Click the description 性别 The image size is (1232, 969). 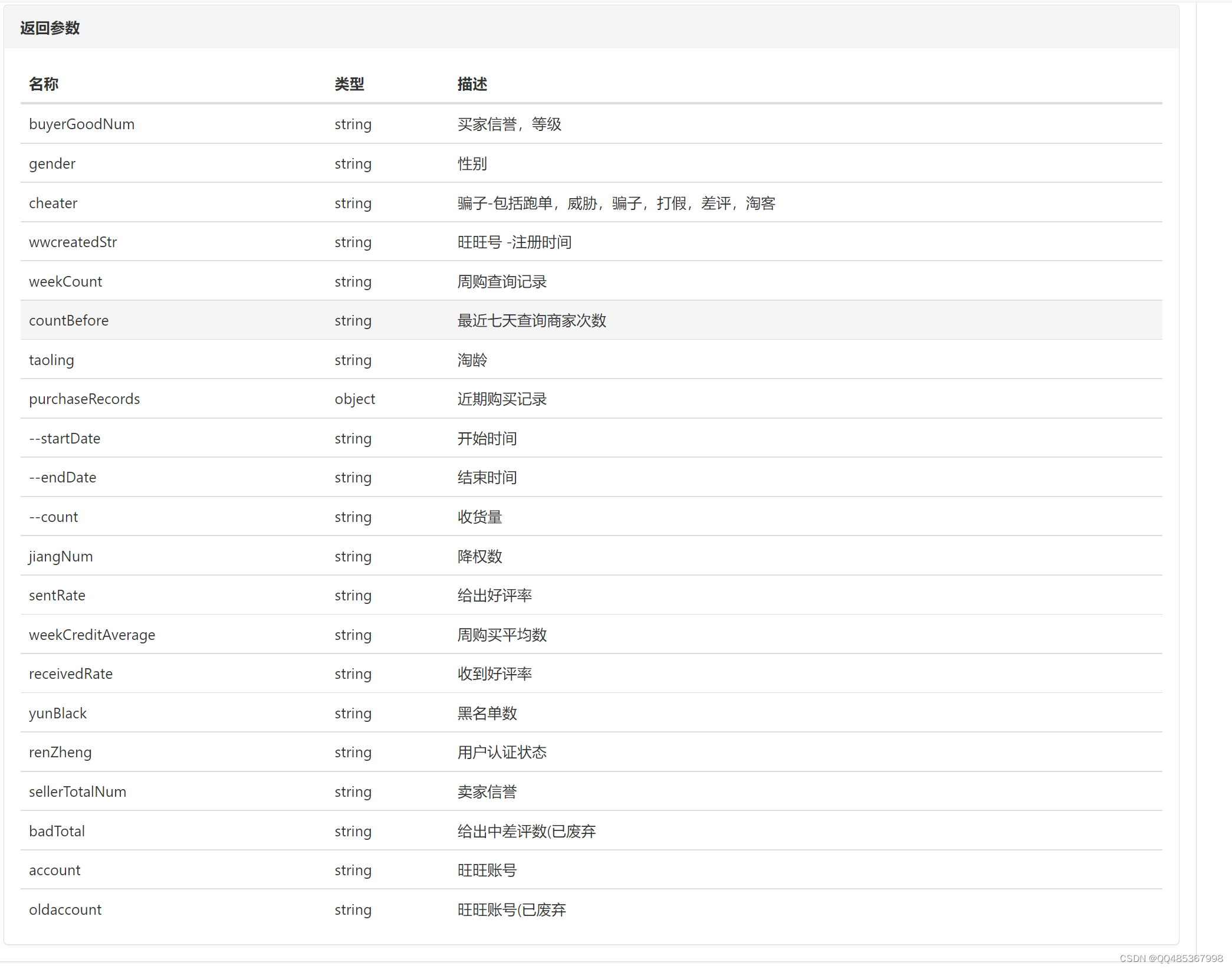pos(472,163)
